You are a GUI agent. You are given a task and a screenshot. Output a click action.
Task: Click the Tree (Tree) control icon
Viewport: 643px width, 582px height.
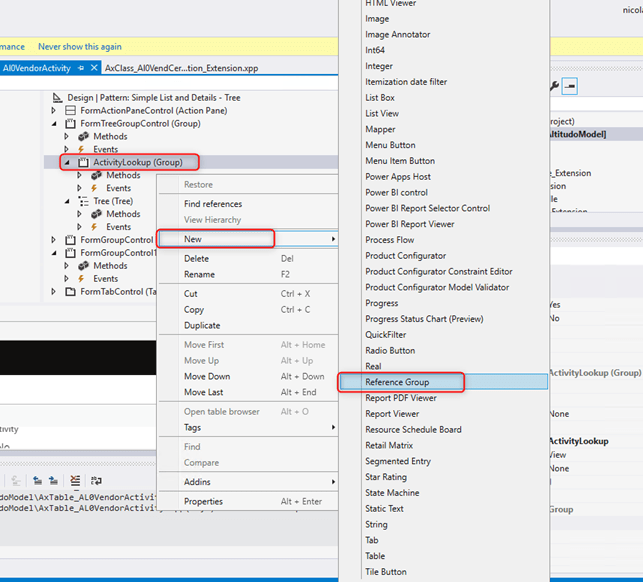coord(83,201)
